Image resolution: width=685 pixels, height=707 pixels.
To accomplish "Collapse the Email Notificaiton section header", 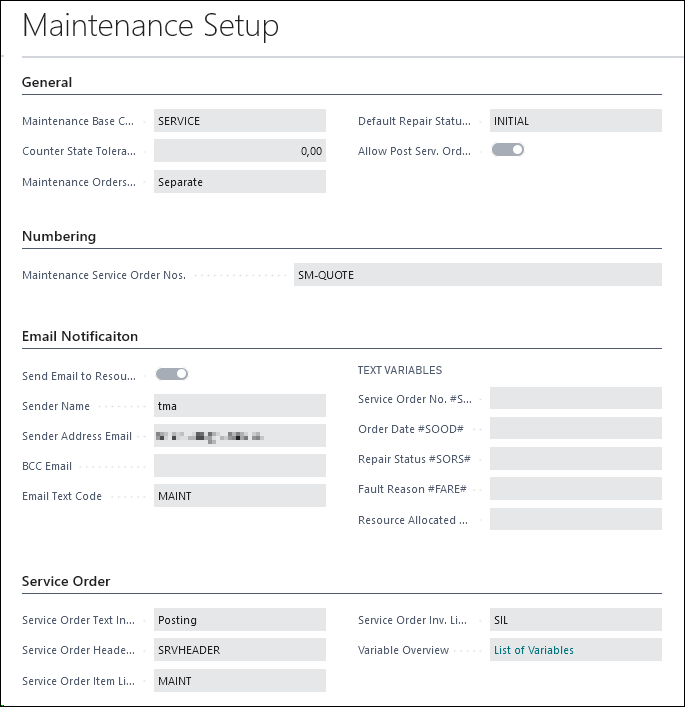I will coord(80,336).
